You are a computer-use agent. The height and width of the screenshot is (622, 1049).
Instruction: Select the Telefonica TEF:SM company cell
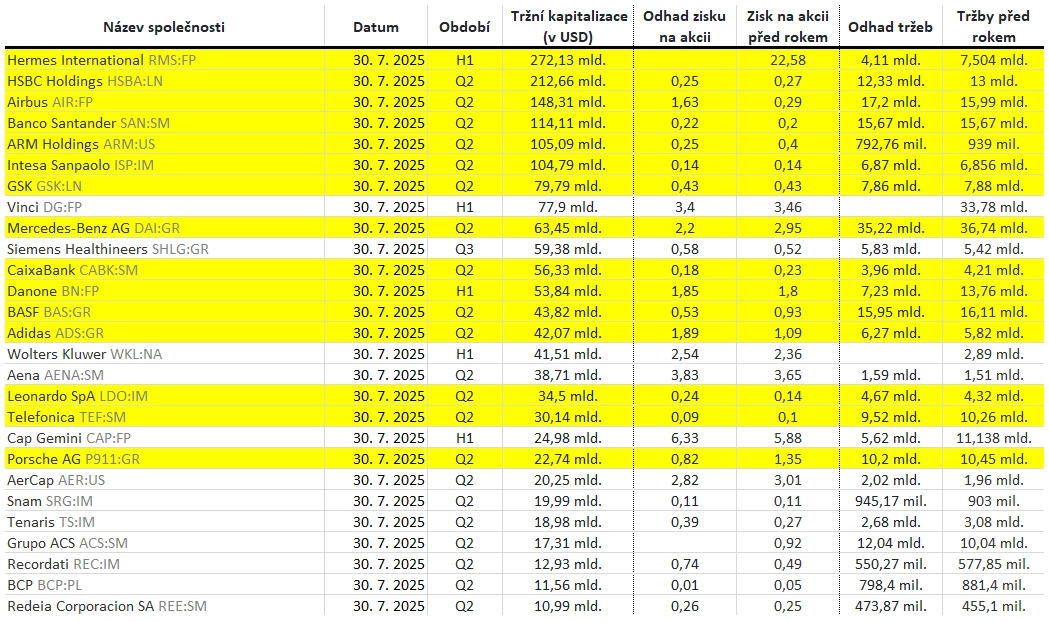[165, 417]
